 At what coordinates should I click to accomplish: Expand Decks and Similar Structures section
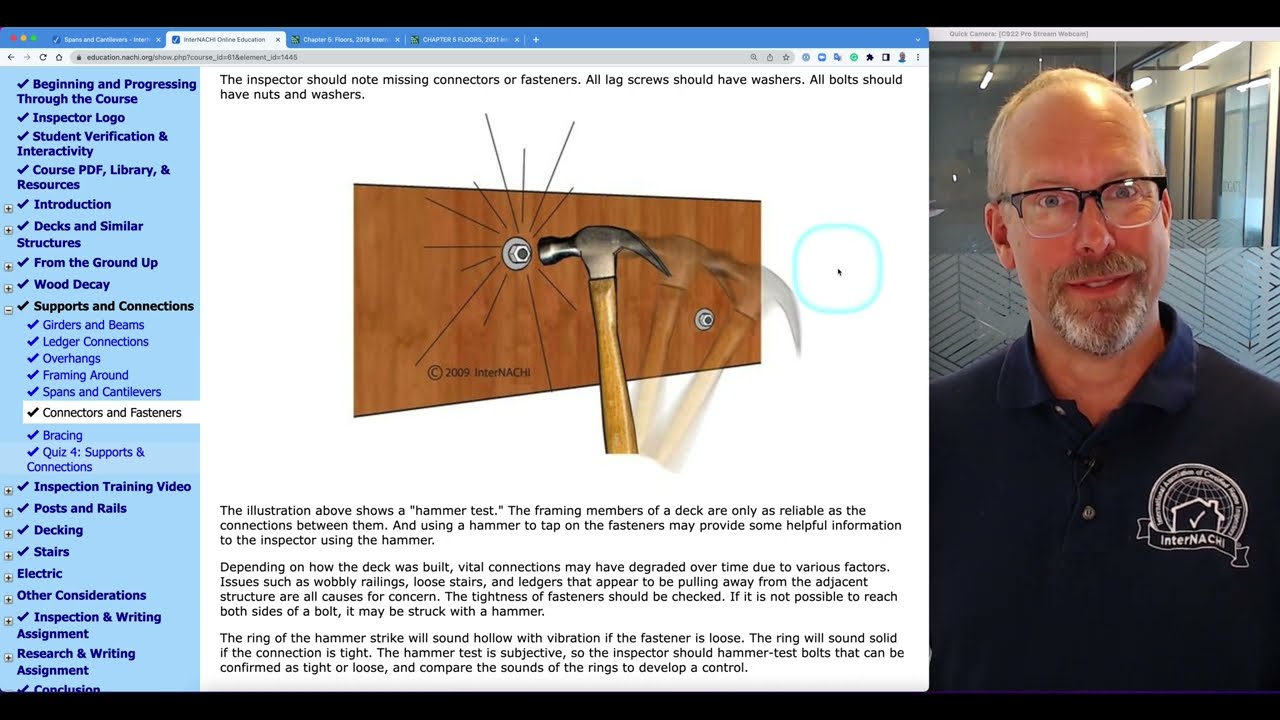coord(9,230)
